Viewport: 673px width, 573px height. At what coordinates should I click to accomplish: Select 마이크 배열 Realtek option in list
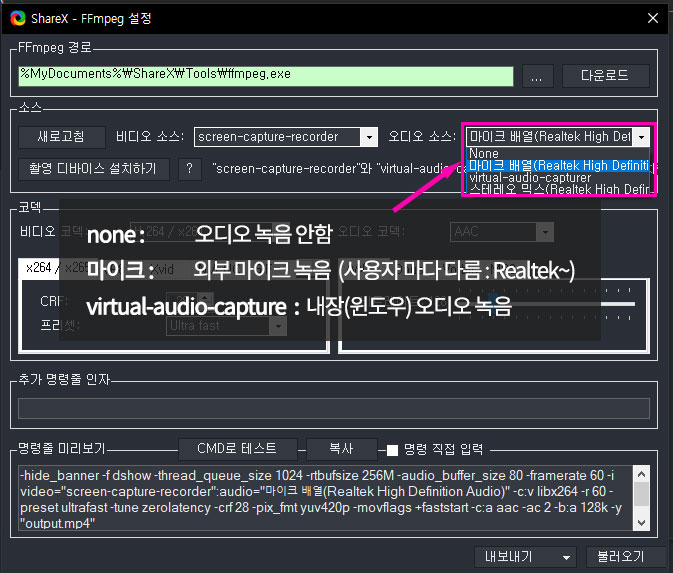(558, 166)
